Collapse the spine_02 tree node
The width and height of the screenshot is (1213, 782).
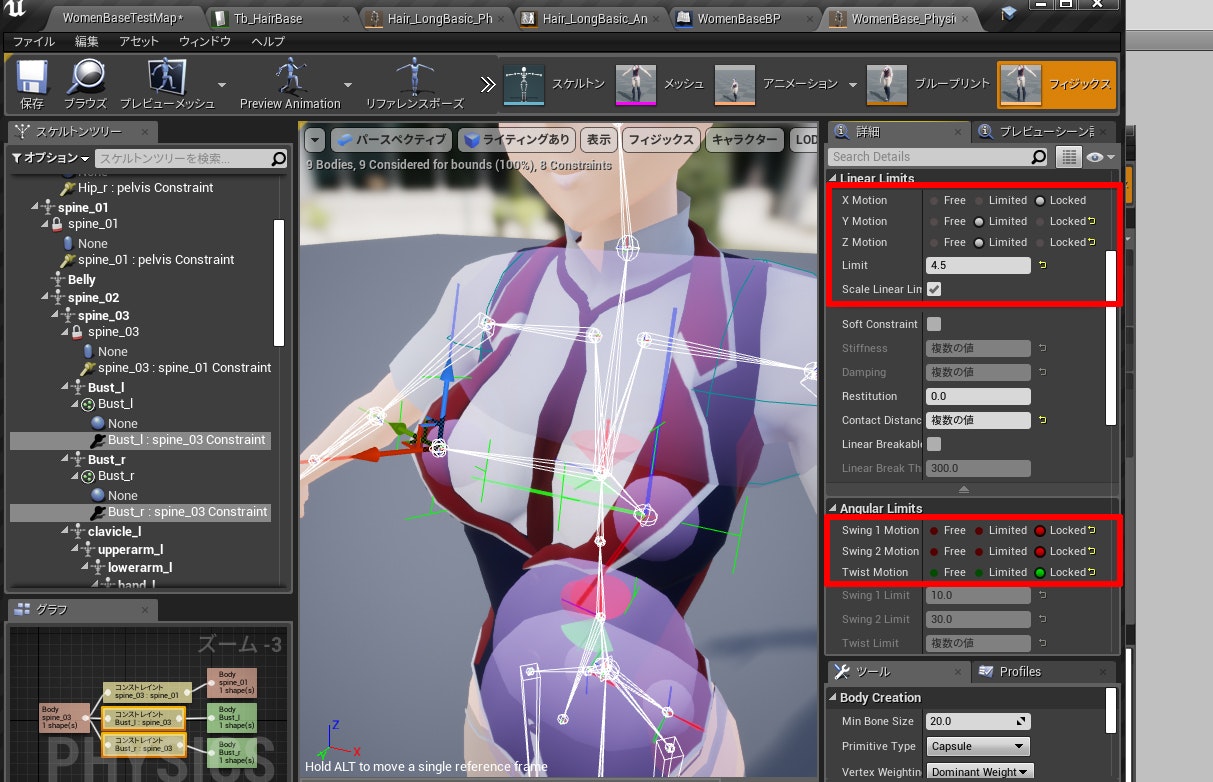pyautogui.click(x=47, y=298)
